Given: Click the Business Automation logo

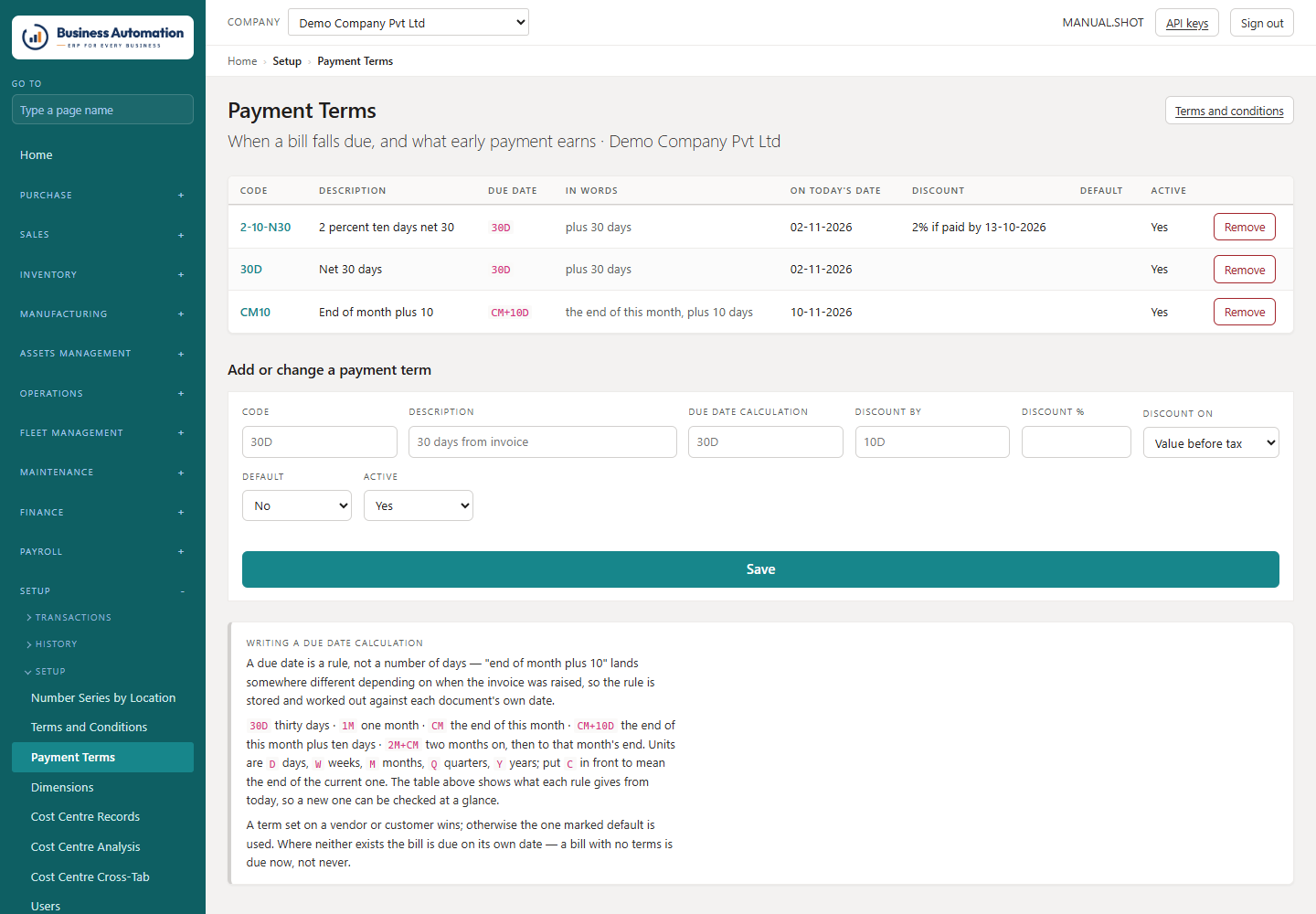Looking at the screenshot, I should pos(102,37).
